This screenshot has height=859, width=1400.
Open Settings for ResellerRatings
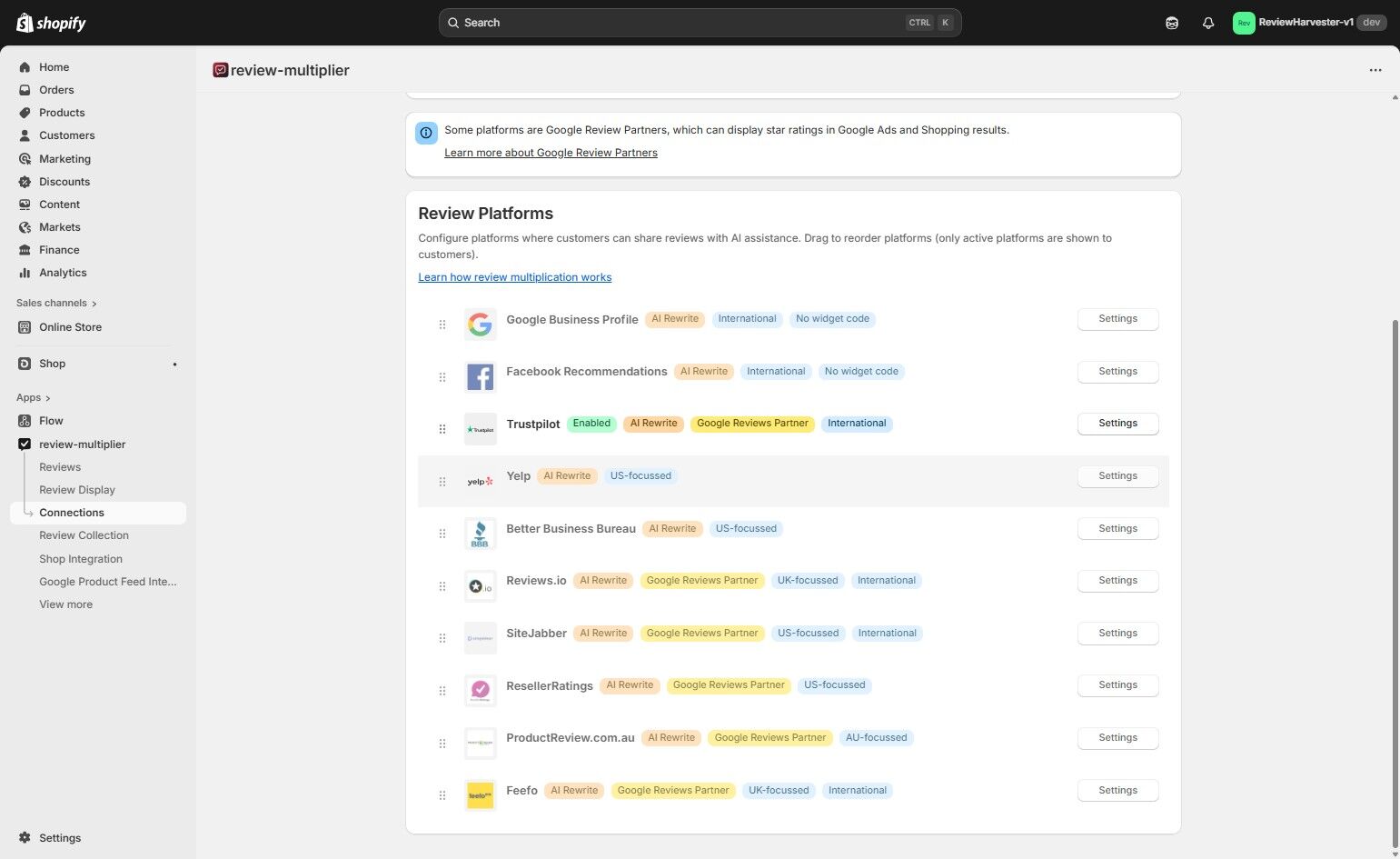1117,685
